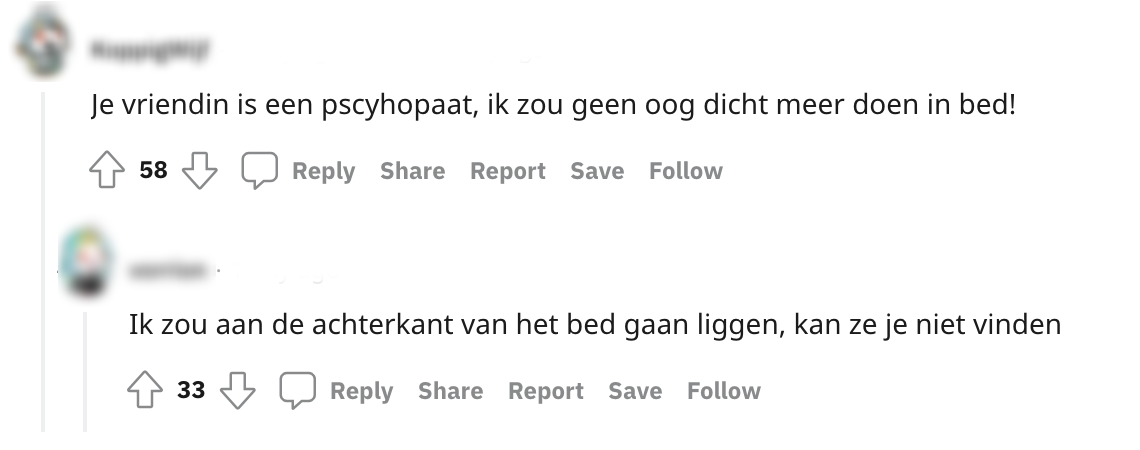Upvote the comment with 58 points
Screen dimensions: 1140x450
pyautogui.click(x=106, y=171)
